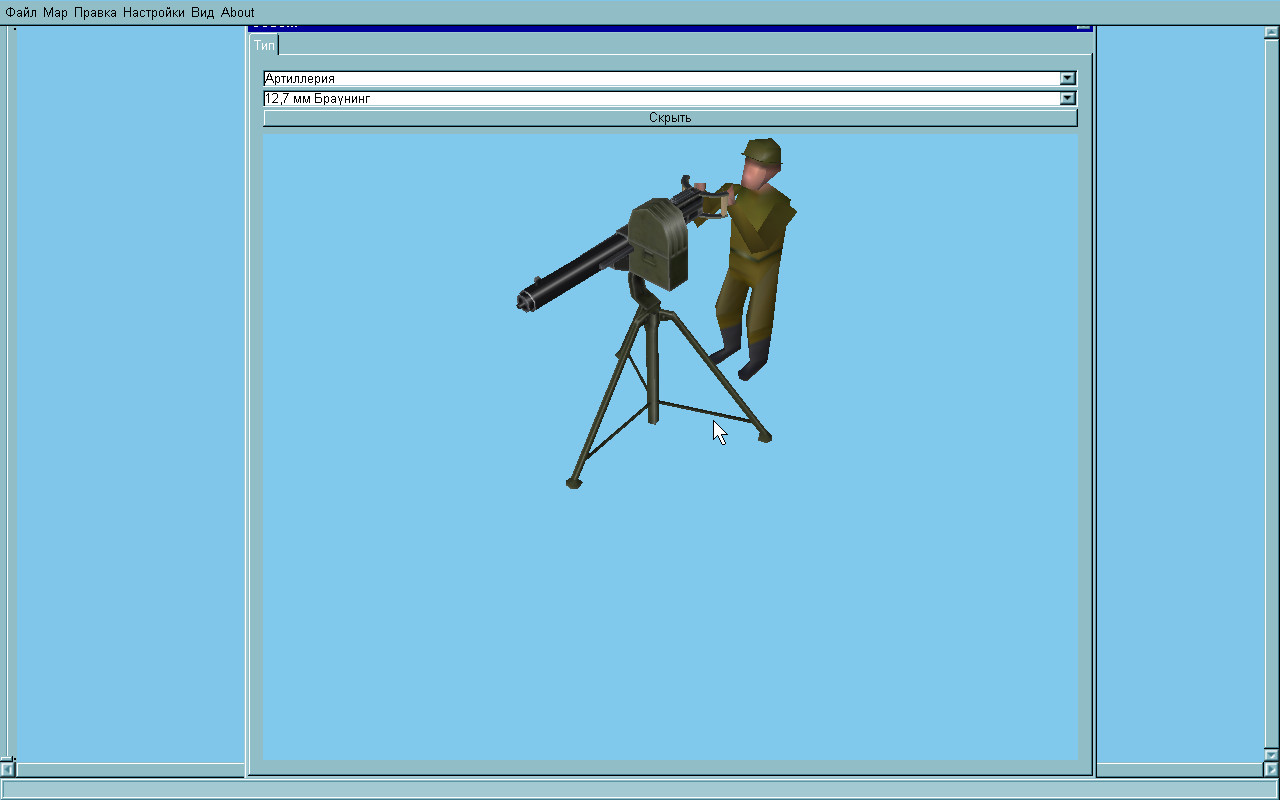Click the Скрыть button

(670, 118)
